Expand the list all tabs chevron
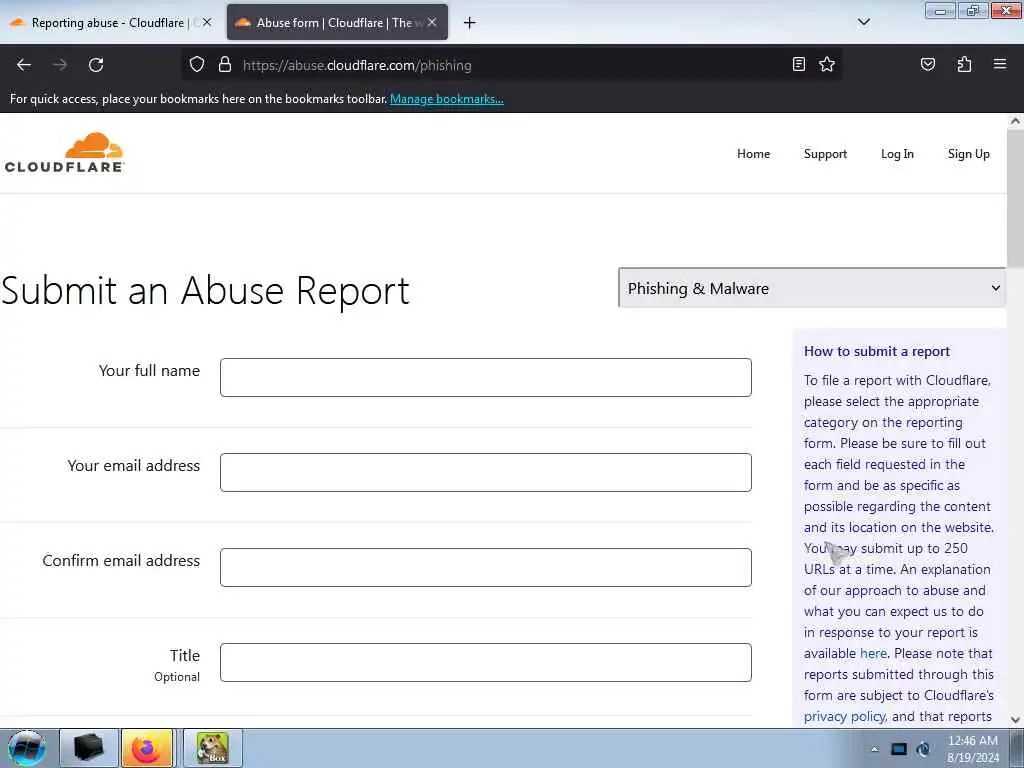Viewport: 1024px width, 768px height. point(863,22)
